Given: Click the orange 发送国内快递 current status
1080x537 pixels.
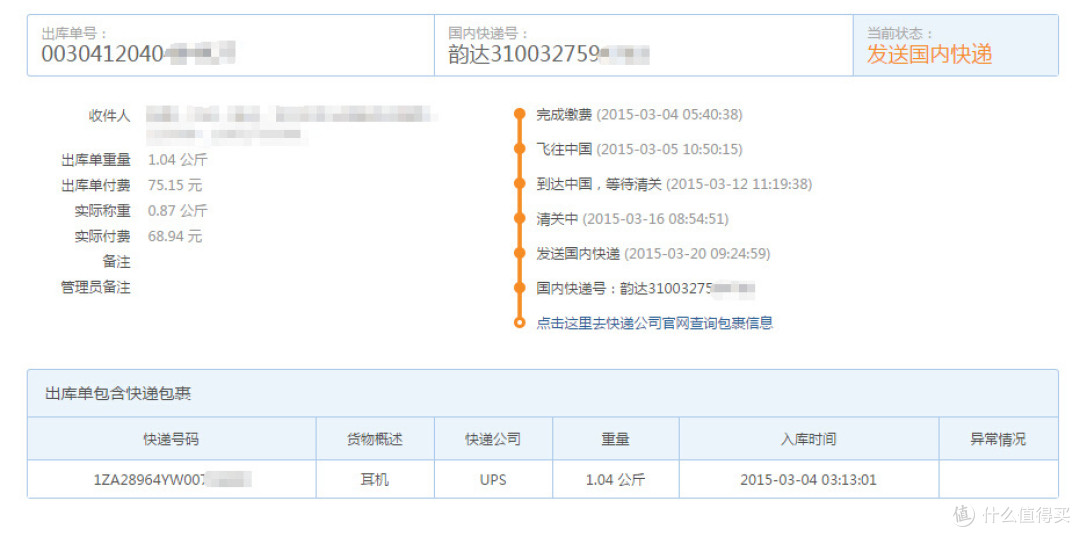Looking at the screenshot, I should 928,54.
